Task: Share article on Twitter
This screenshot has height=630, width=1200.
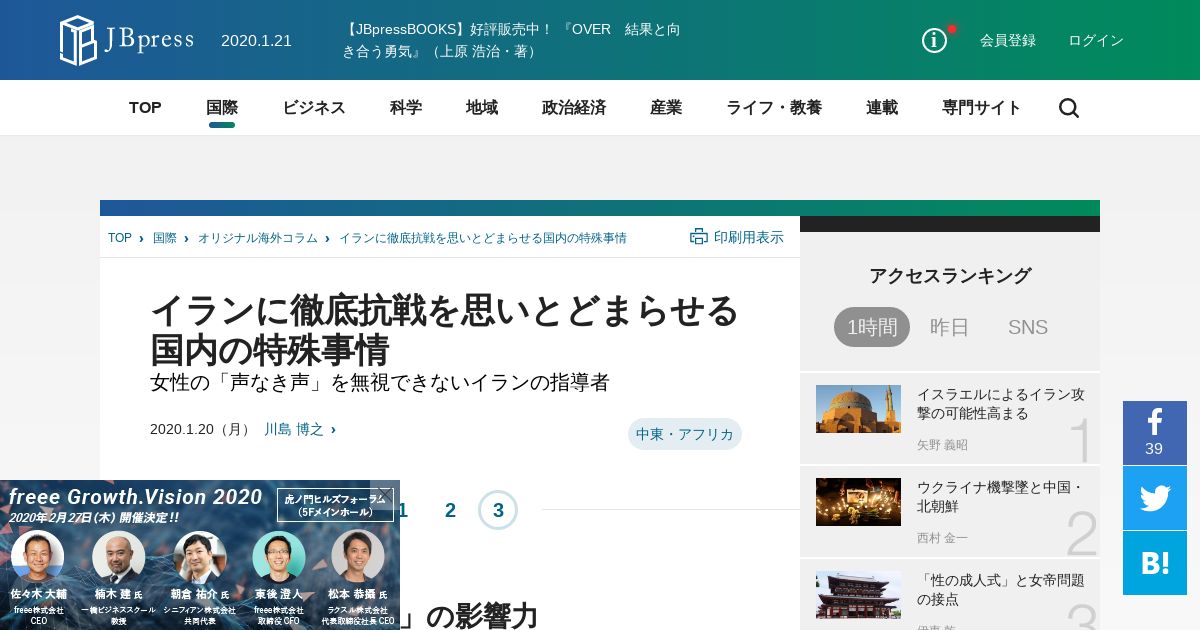Action: [x=1154, y=498]
